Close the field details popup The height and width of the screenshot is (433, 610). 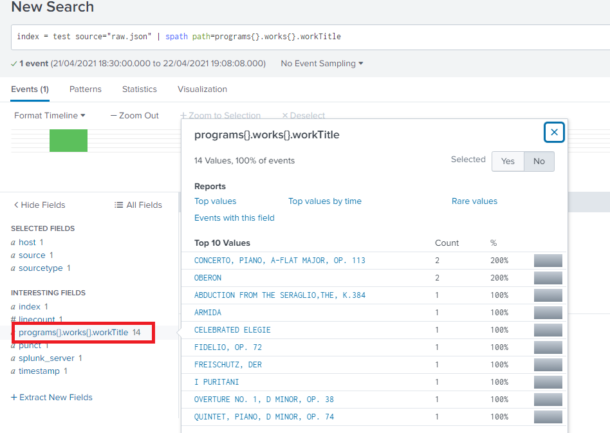(x=554, y=132)
